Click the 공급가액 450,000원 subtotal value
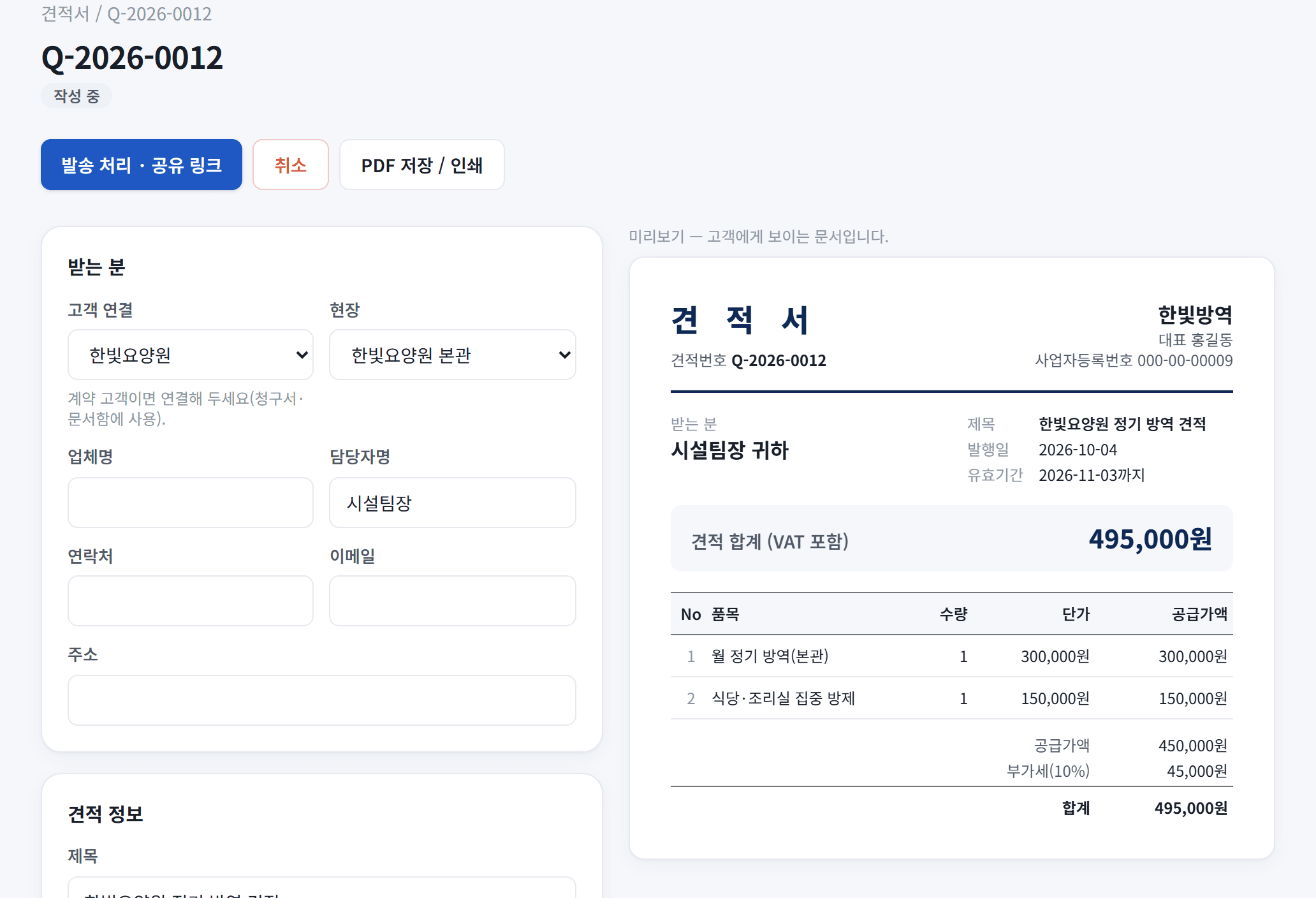Viewport: 1316px width, 898px height. [x=1192, y=746]
